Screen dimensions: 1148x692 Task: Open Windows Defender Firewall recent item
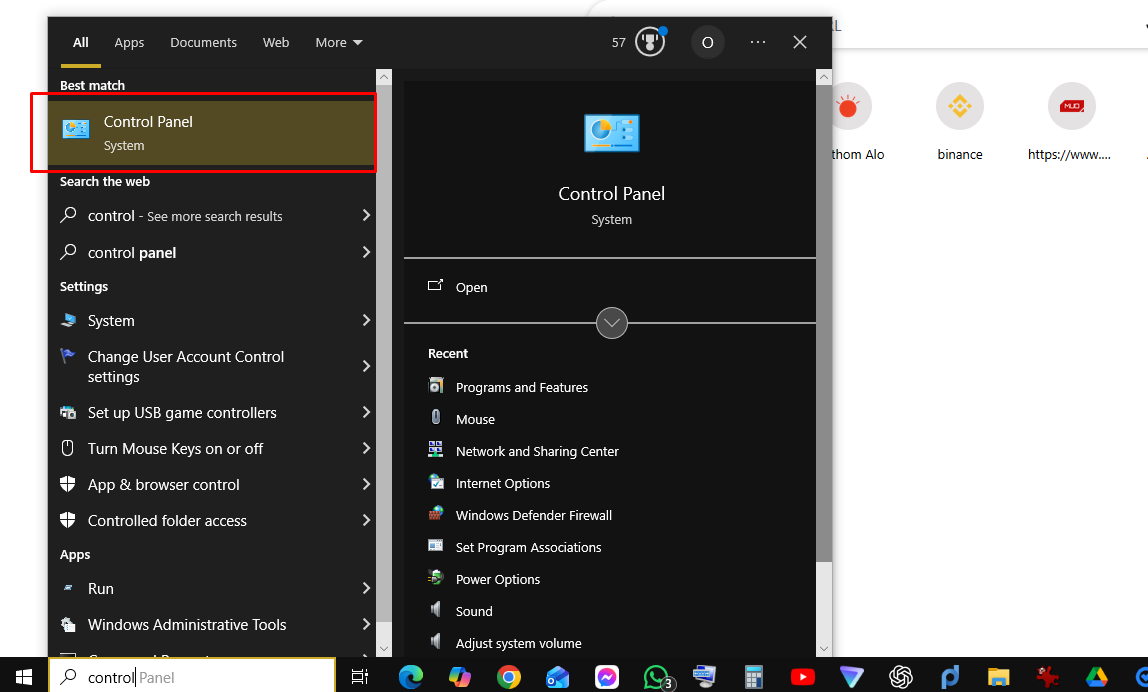coord(533,515)
